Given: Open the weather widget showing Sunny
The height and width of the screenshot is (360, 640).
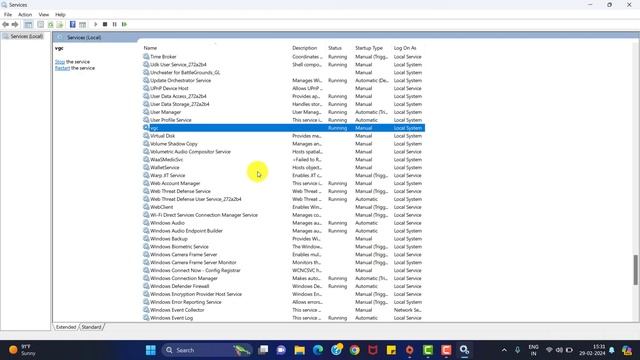Looking at the screenshot, I should [x=22, y=350].
